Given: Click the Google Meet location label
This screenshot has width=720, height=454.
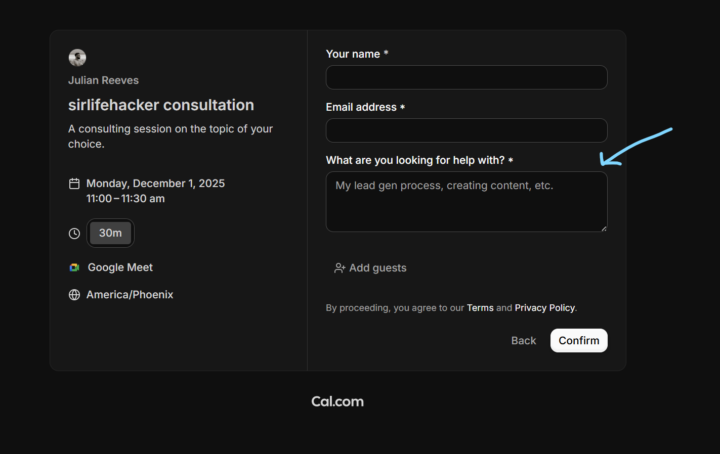Looking at the screenshot, I should tap(120, 267).
